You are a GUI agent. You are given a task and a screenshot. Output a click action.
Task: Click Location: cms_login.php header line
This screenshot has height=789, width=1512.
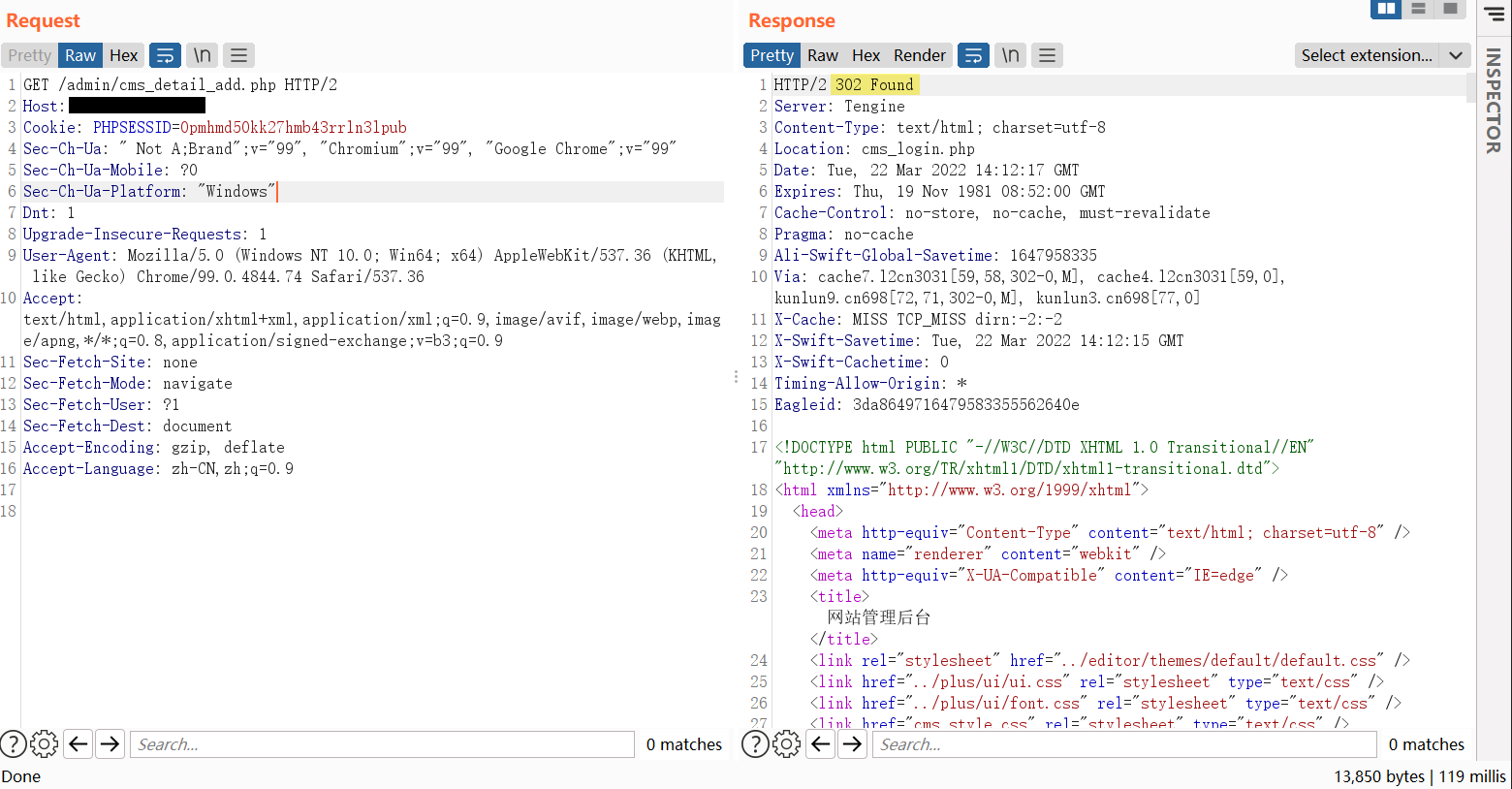point(874,149)
